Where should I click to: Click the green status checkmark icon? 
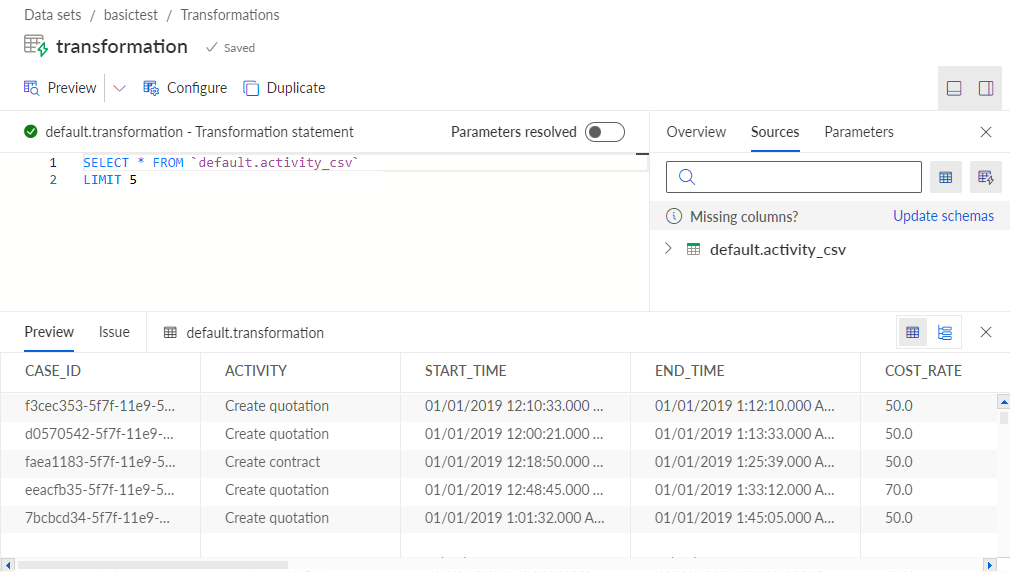tap(30, 132)
